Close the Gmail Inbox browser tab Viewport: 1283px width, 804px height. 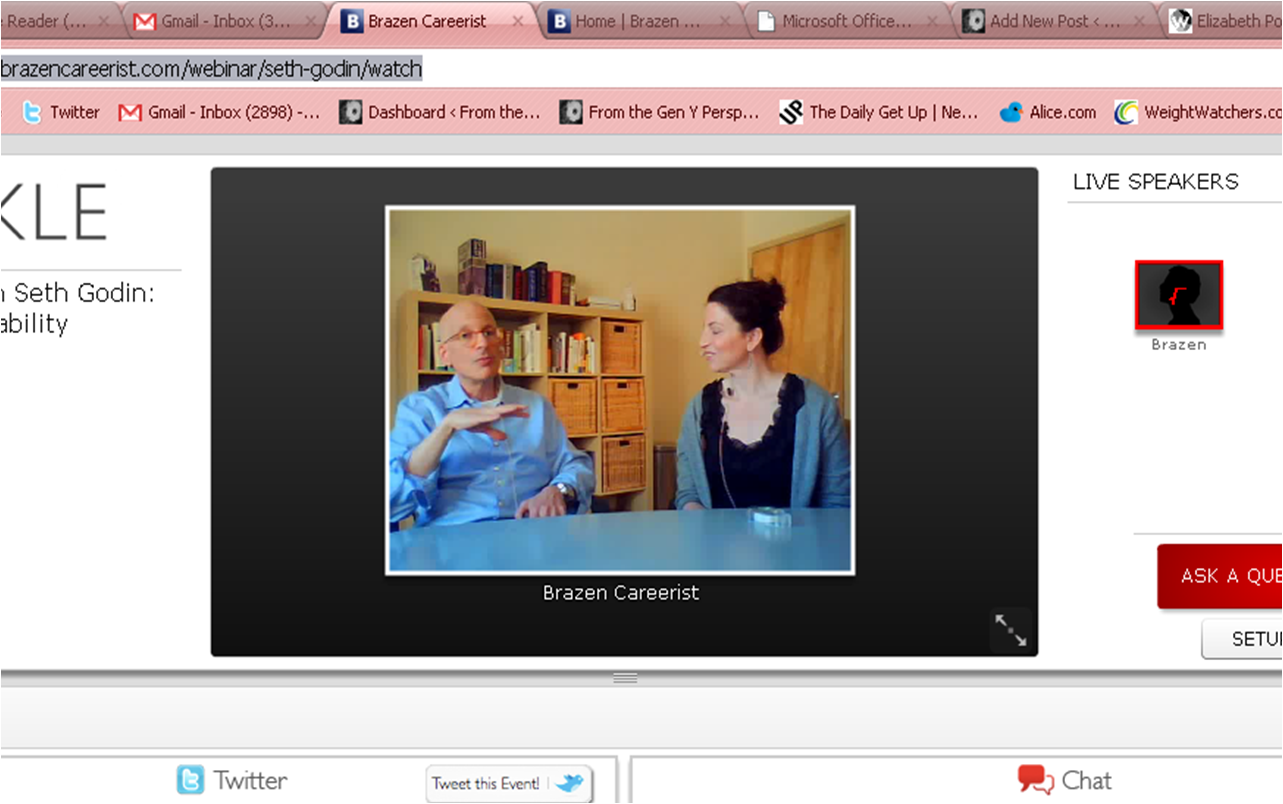coord(311,21)
